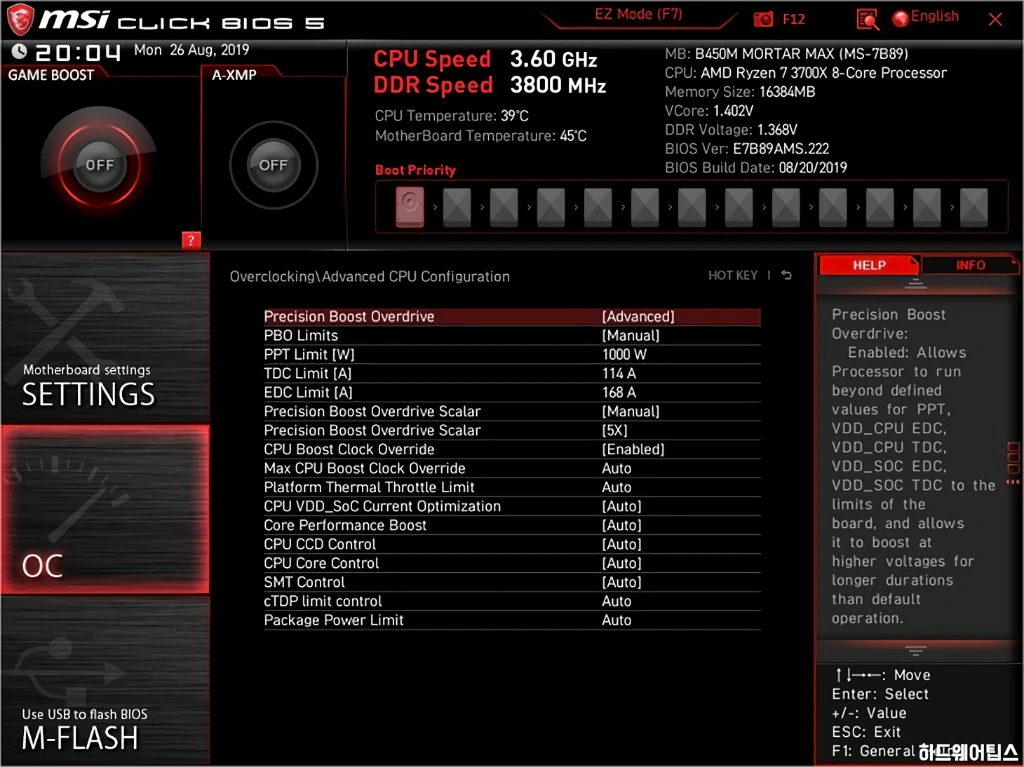This screenshot has height=767, width=1024.
Task: Toggle the GAME BOOST knob
Action: click(99, 165)
